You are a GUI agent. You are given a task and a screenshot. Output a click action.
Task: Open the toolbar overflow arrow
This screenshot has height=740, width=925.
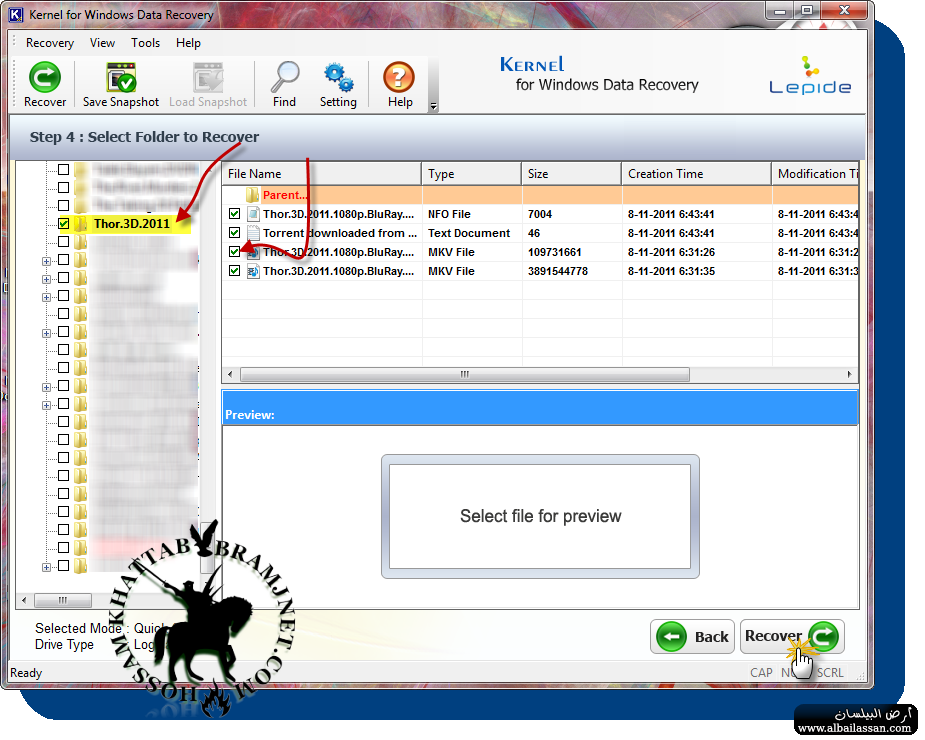tap(434, 106)
